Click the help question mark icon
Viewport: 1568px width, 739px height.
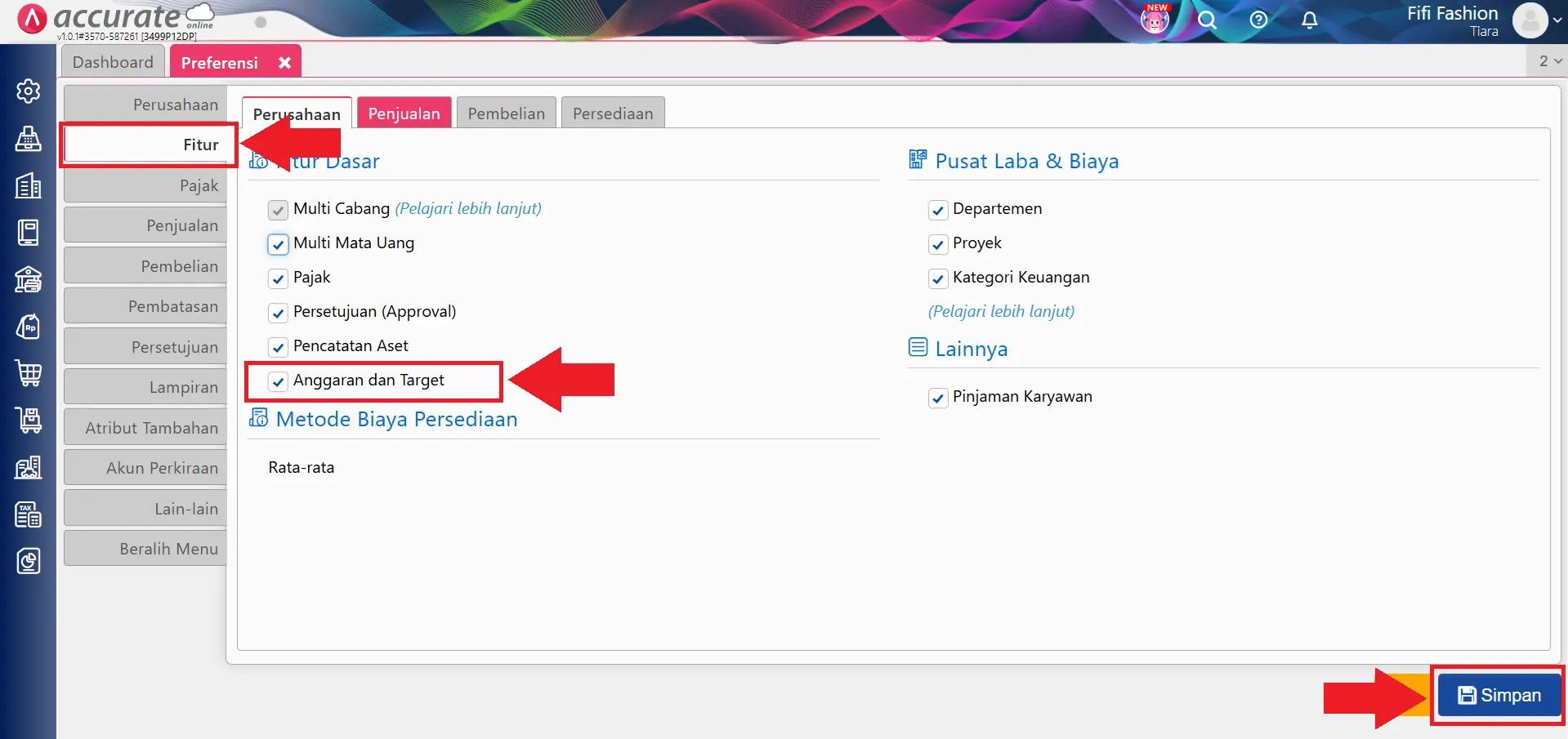1258,20
